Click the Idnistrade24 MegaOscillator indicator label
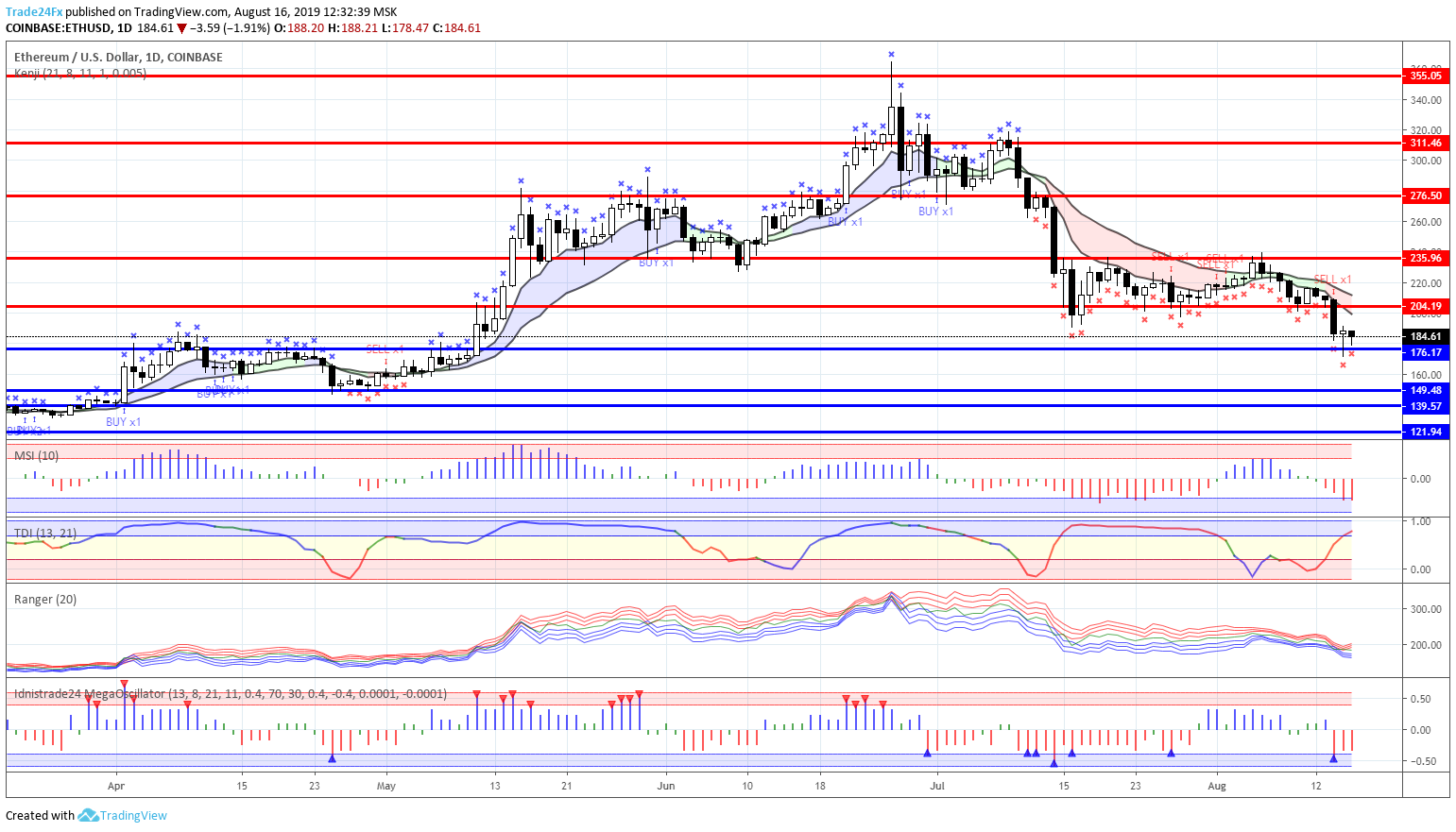 [x=230, y=693]
